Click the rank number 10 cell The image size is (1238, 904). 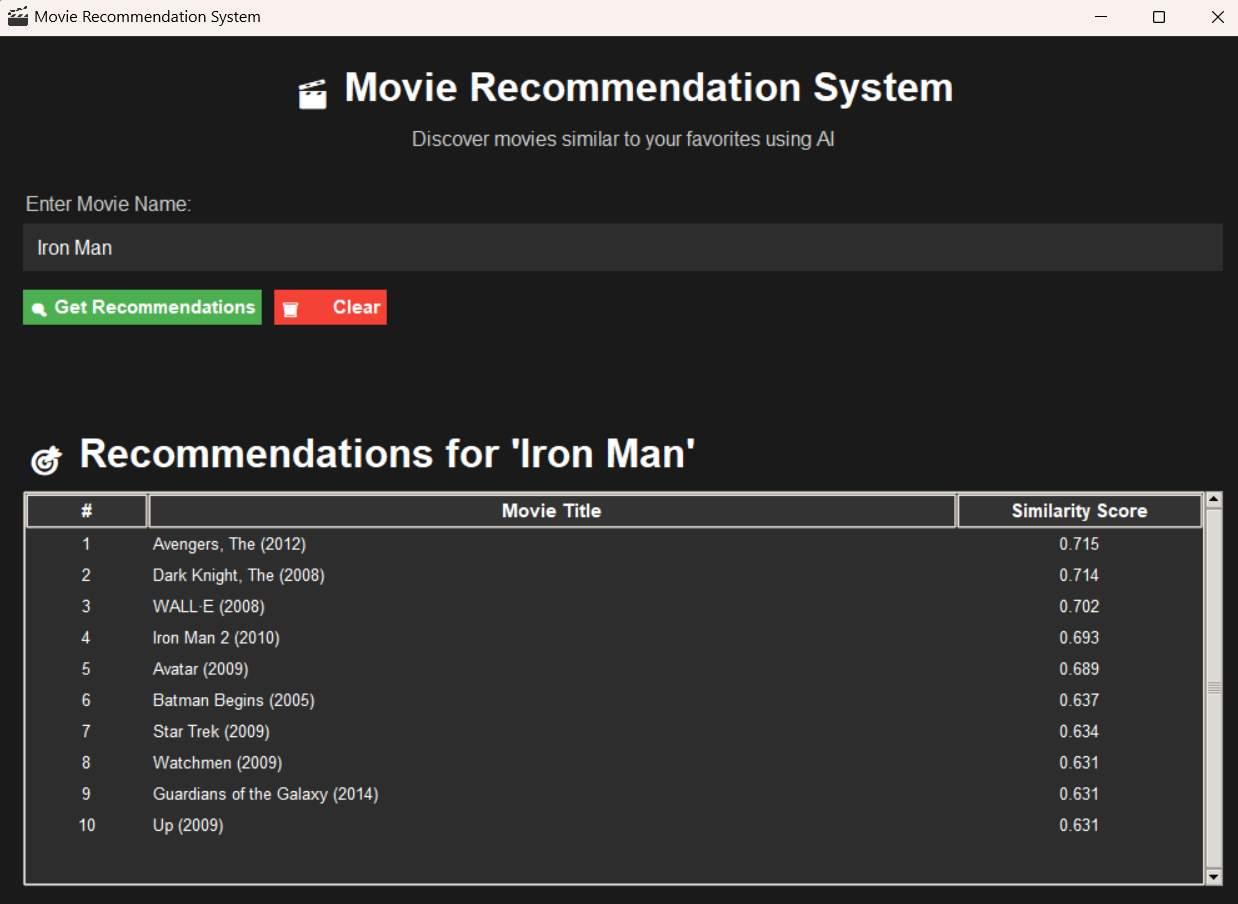(87, 825)
